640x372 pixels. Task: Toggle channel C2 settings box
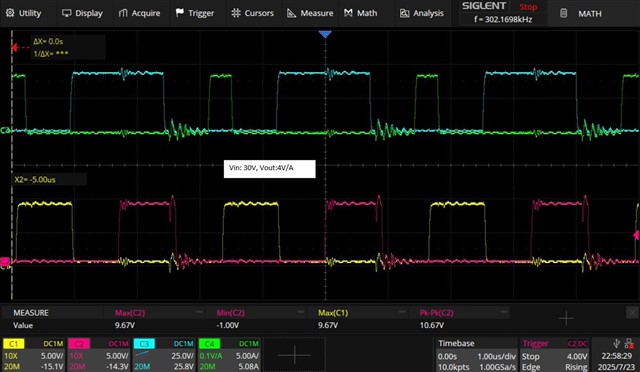click(98, 354)
